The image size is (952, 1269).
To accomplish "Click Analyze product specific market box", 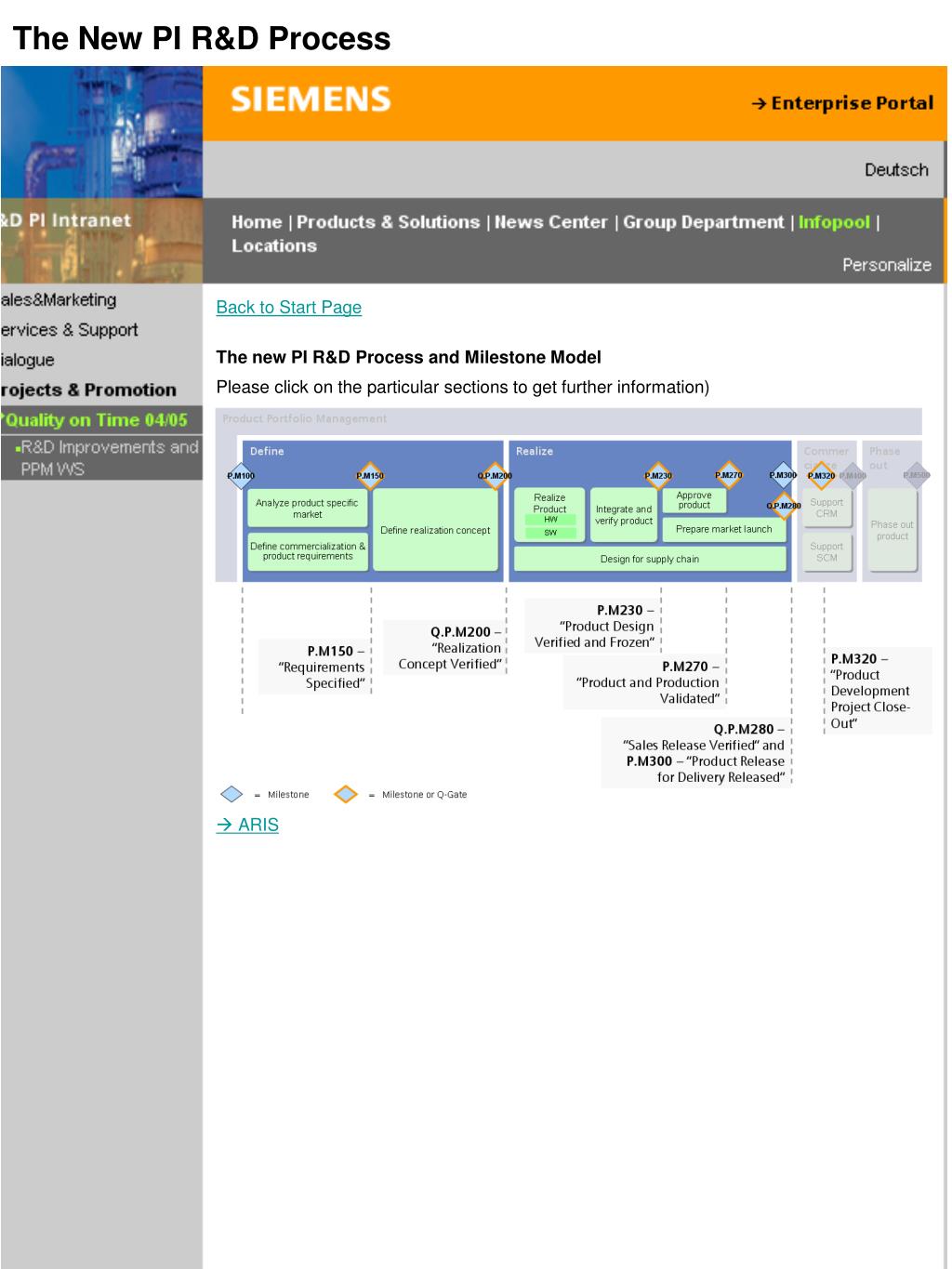I will click(307, 509).
